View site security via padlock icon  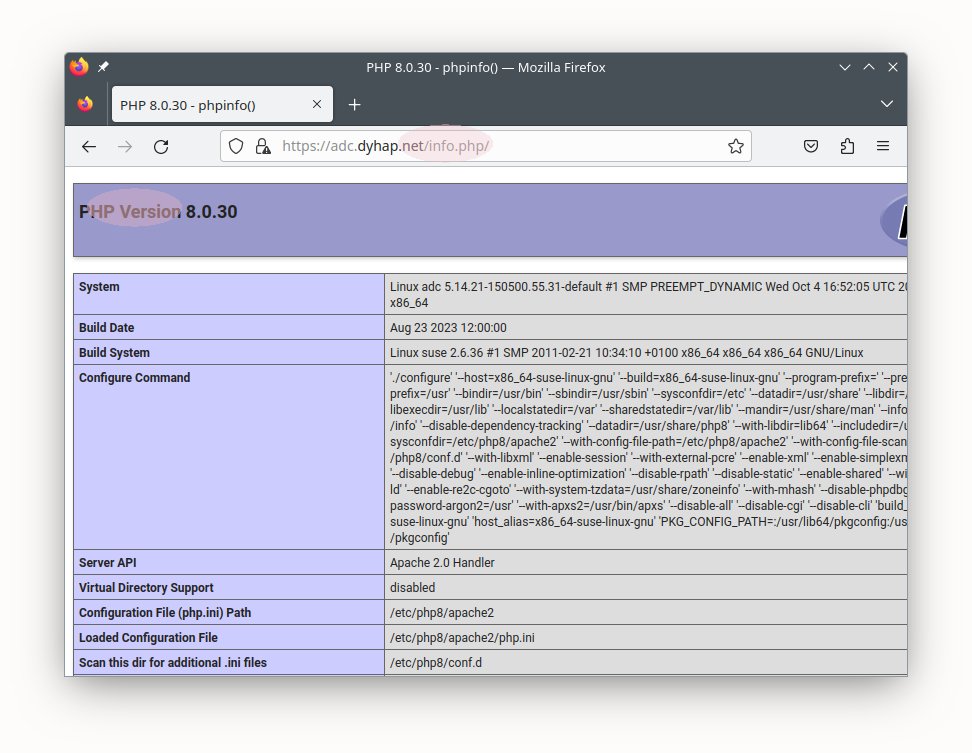[262, 146]
